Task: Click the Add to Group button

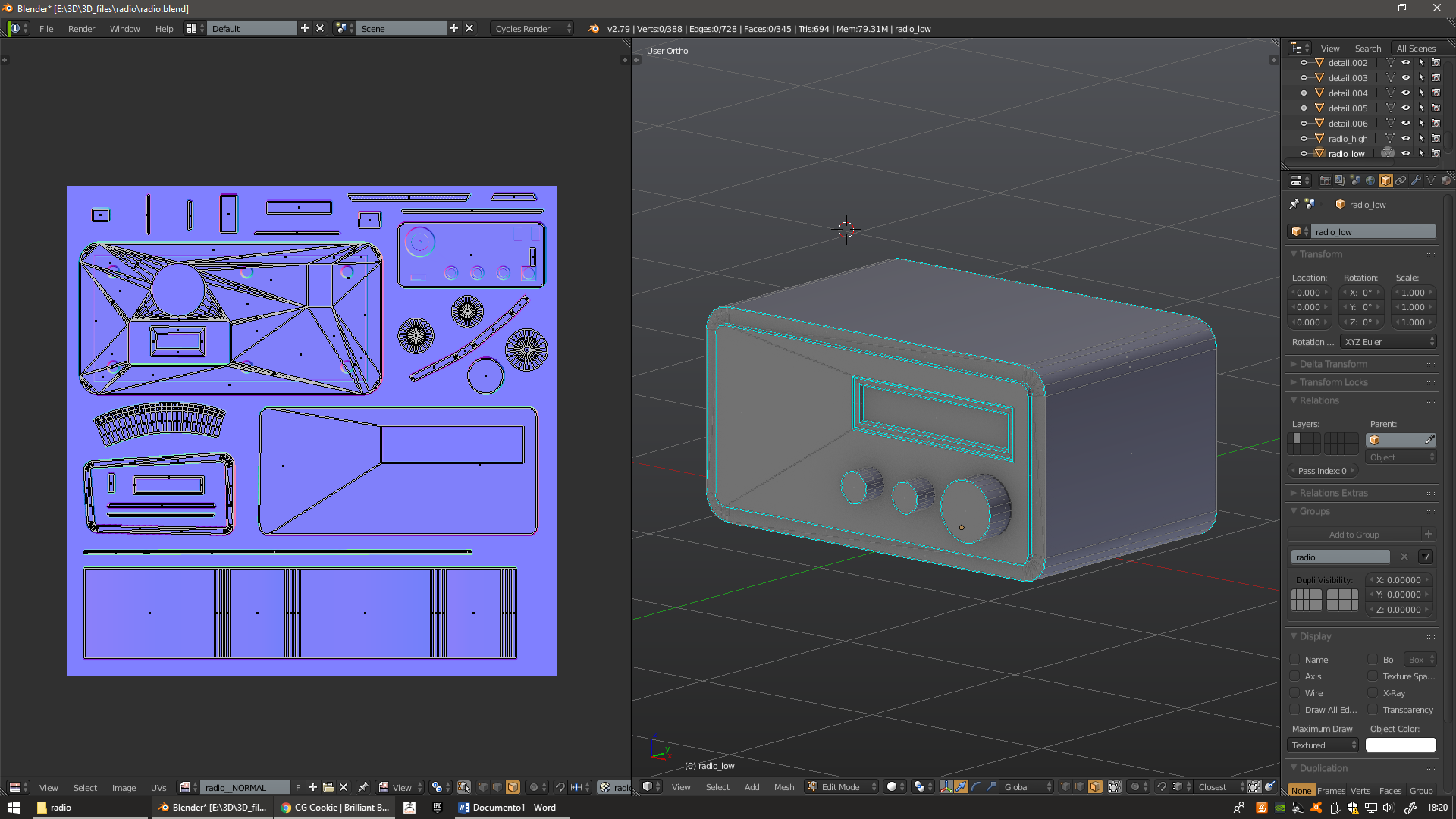Action: coord(1354,534)
